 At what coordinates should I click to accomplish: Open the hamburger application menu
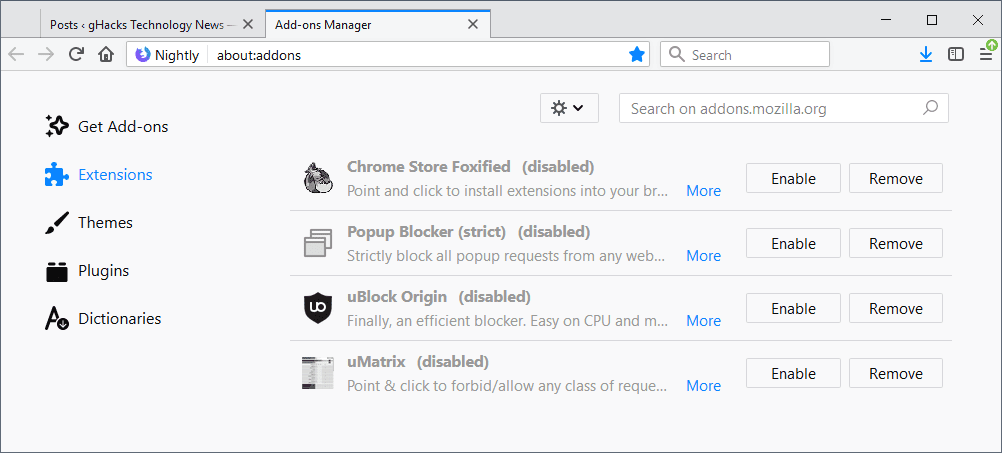(x=987, y=55)
